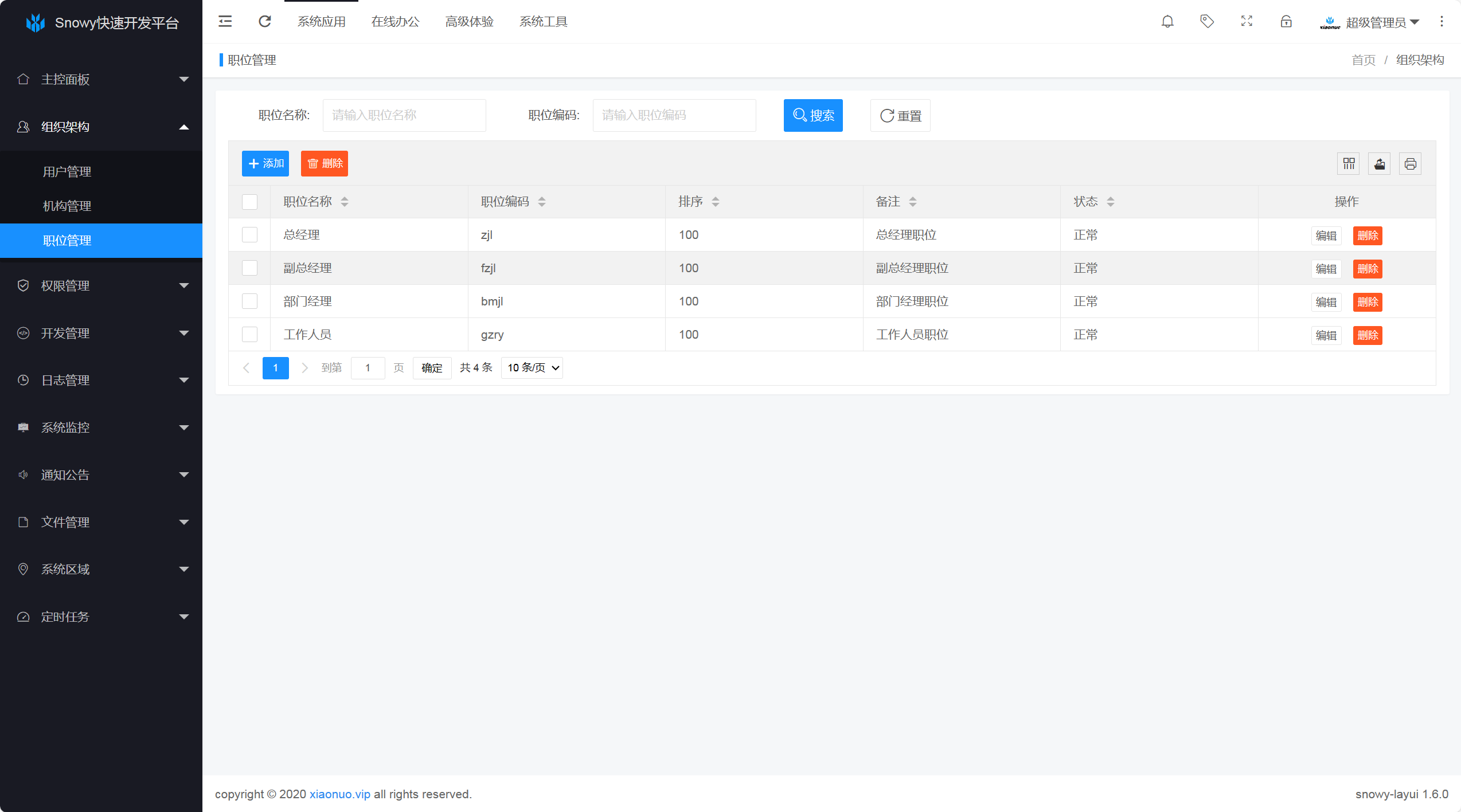Click the export table icon
1461x812 pixels.
tap(1380, 164)
